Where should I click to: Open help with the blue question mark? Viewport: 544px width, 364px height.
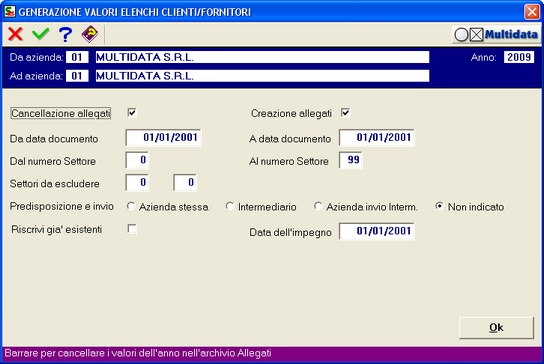click(x=65, y=34)
